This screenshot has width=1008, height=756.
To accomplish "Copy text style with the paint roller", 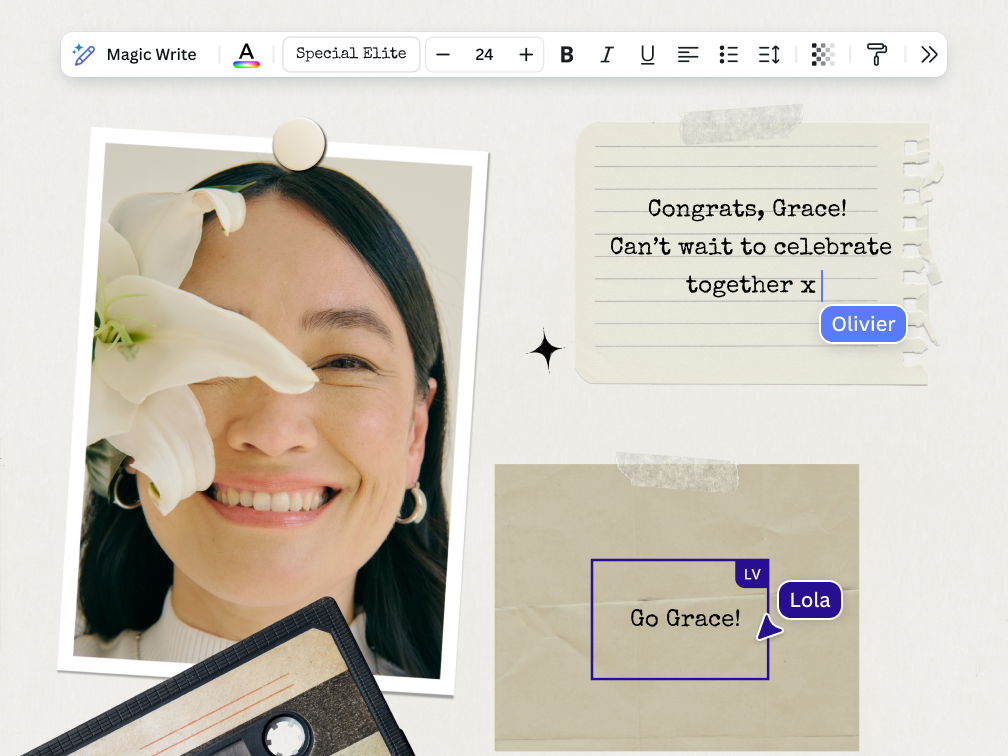I will 877,54.
